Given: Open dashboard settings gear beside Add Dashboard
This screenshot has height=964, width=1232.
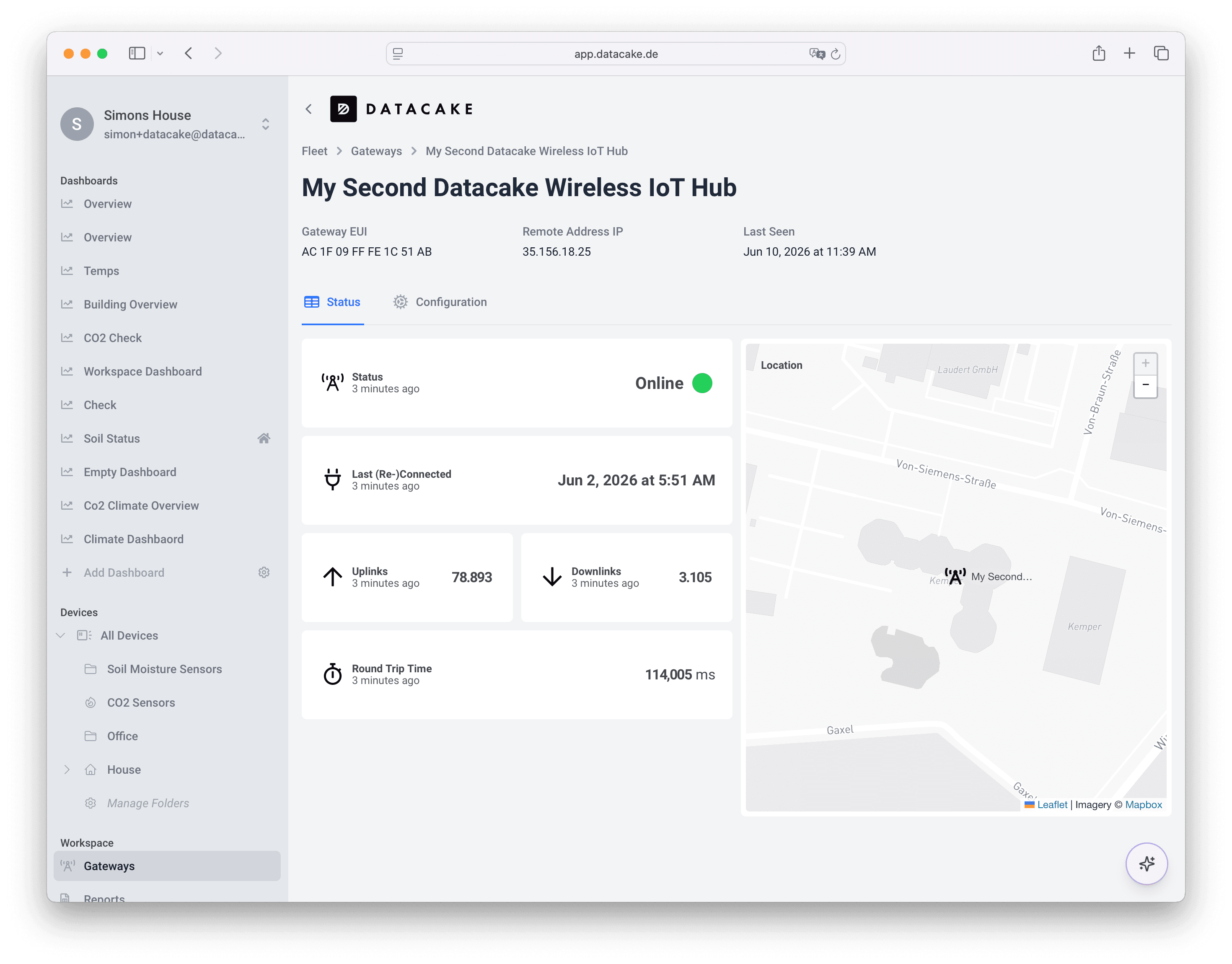Looking at the screenshot, I should point(264,572).
